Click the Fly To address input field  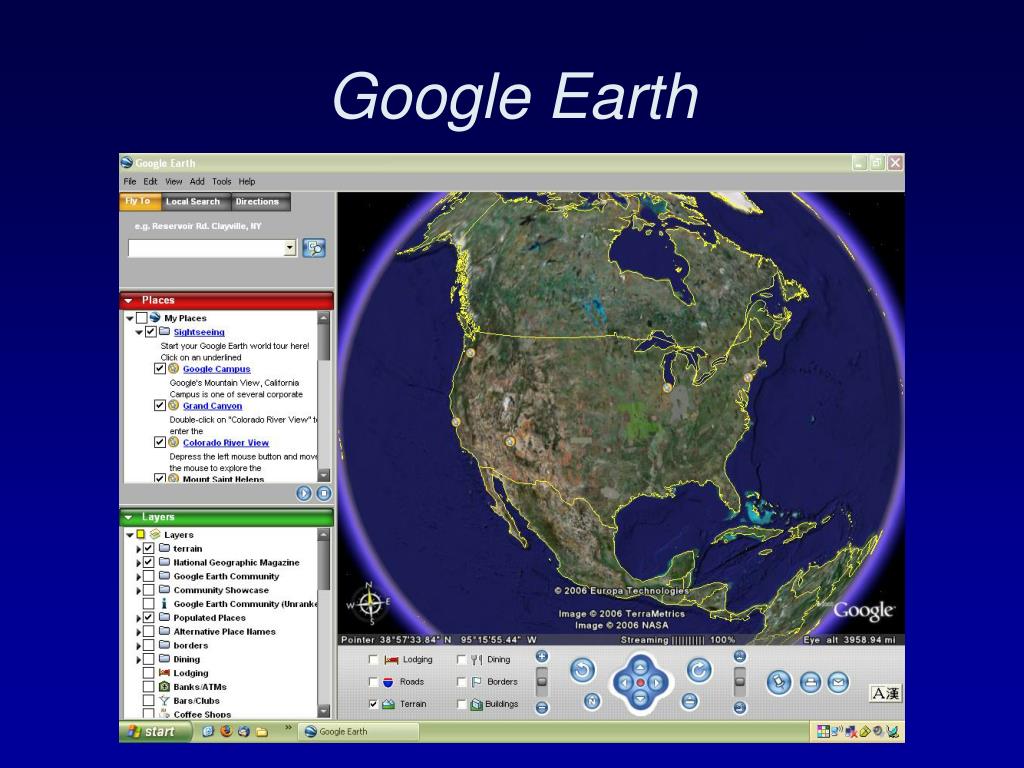pos(206,248)
